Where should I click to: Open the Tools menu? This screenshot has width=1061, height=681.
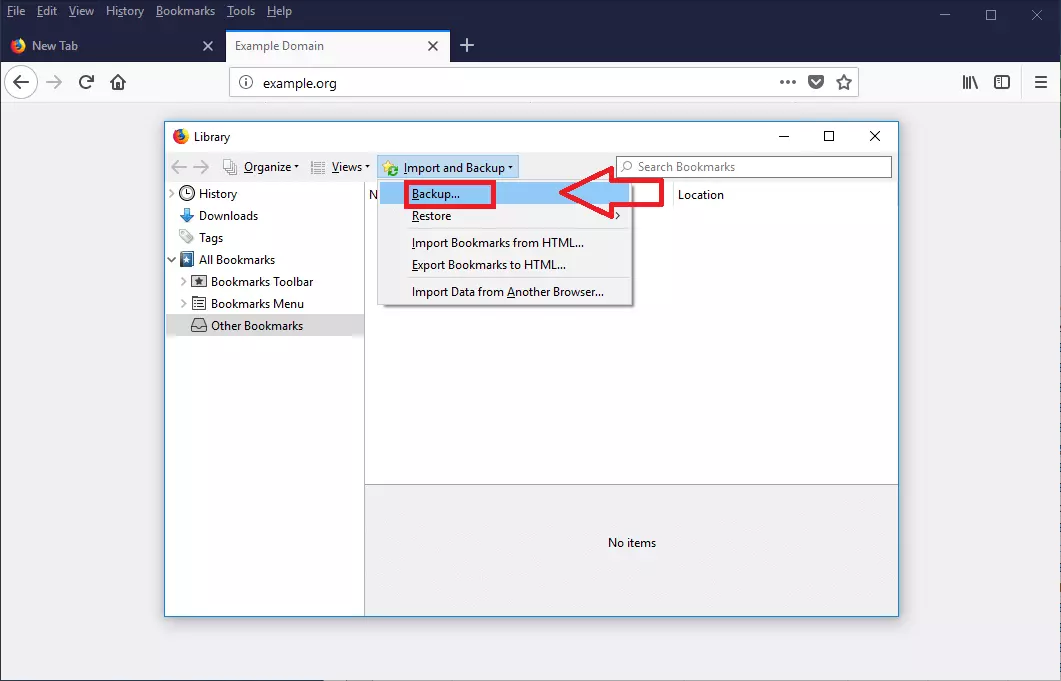click(241, 12)
